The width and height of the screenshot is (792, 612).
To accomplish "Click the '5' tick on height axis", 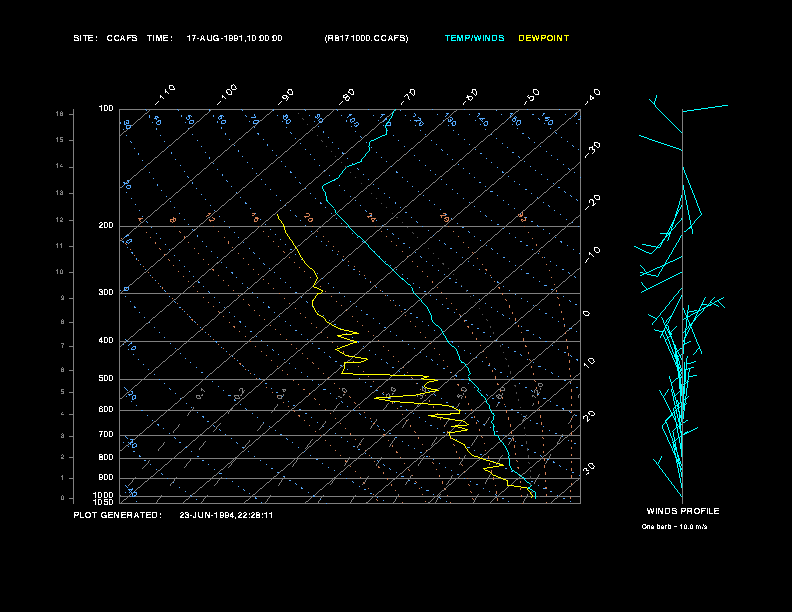I will [63, 392].
